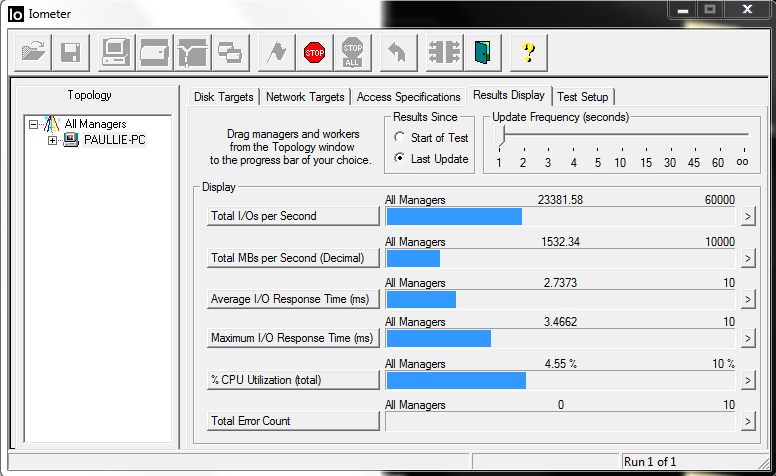
Task: Click the Start Disk Worker icon
Action: coord(154,52)
